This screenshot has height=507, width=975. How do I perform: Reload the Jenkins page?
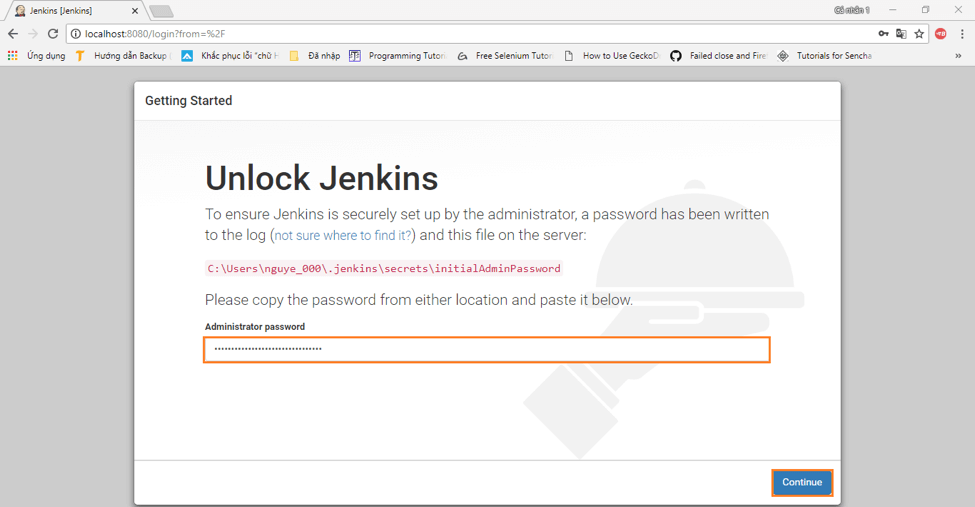pyautogui.click(x=53, y=33)
